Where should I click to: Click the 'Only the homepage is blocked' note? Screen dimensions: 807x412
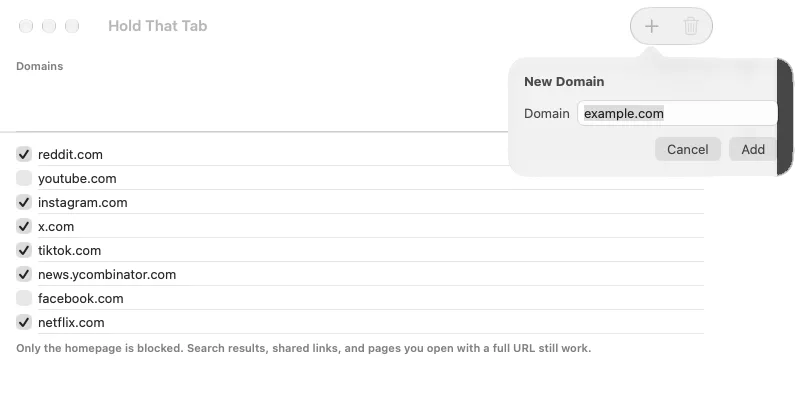tap(304, 348)
